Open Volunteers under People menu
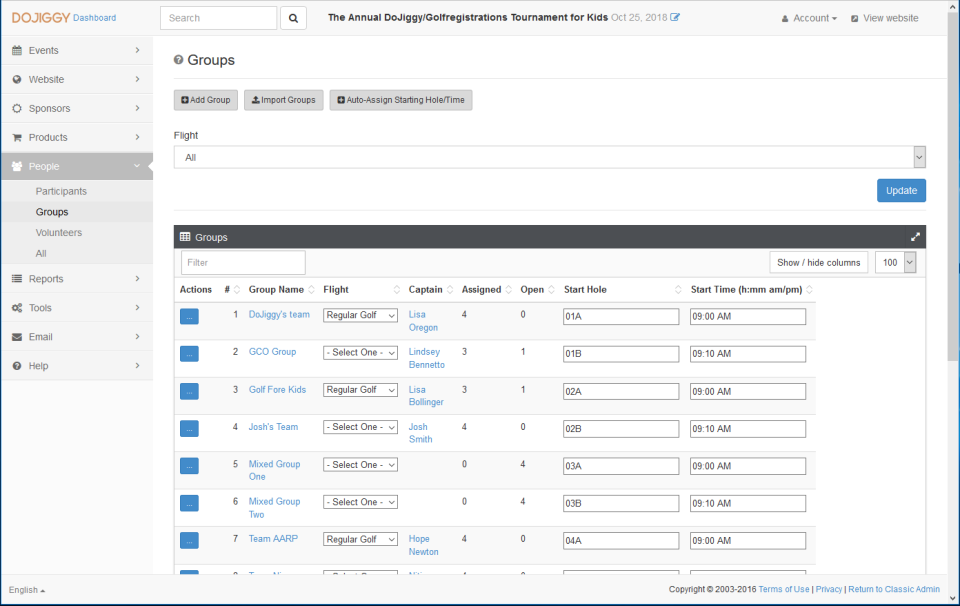Image resolution: width=960 pixels, height=606 pixels. pos(59,232)
